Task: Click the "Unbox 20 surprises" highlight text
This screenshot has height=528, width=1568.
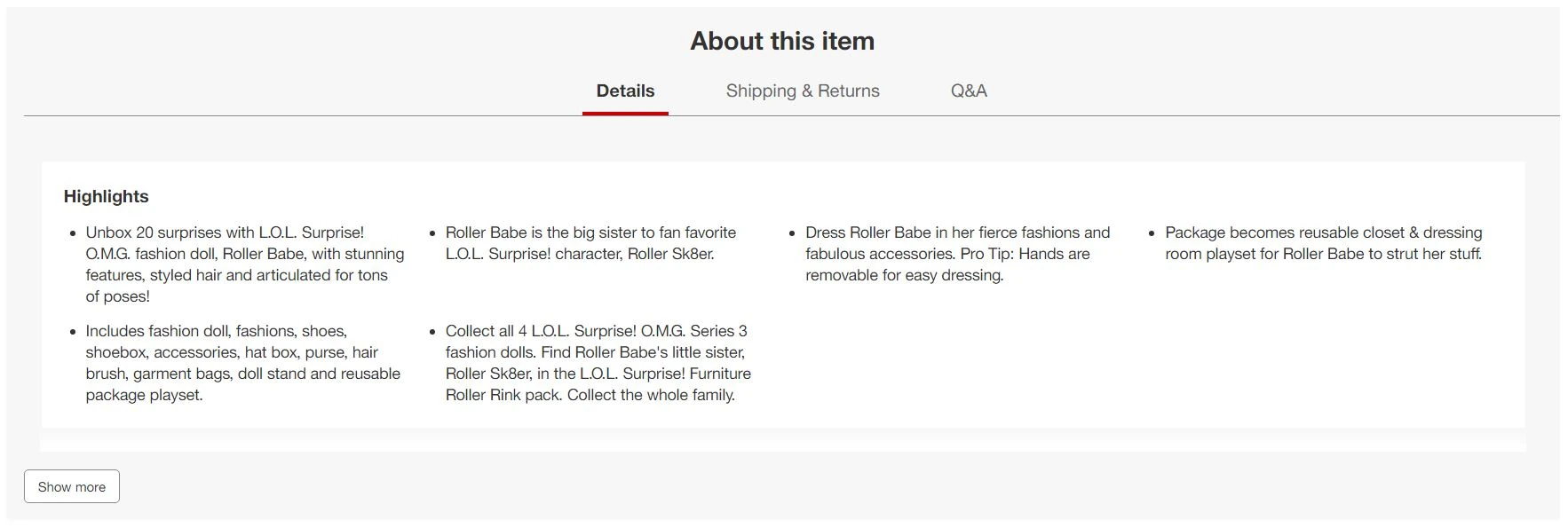Action: pos(244,264)
